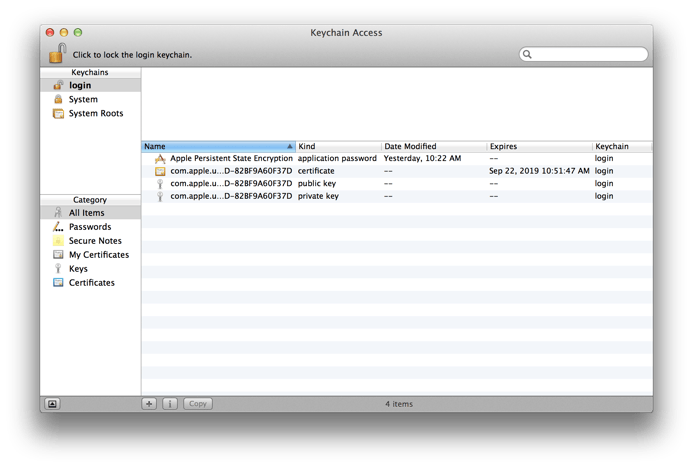Click the My Certificates category icon
The width and height of the screenshot is (693, 468).
pyautogui.click(x=58, y=255)
